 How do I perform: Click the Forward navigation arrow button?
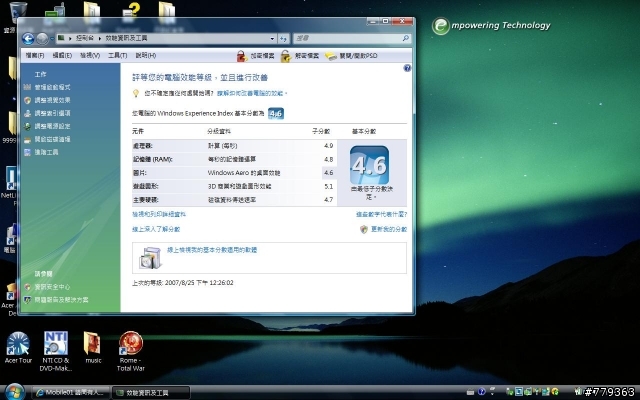(x=42, y=39)
